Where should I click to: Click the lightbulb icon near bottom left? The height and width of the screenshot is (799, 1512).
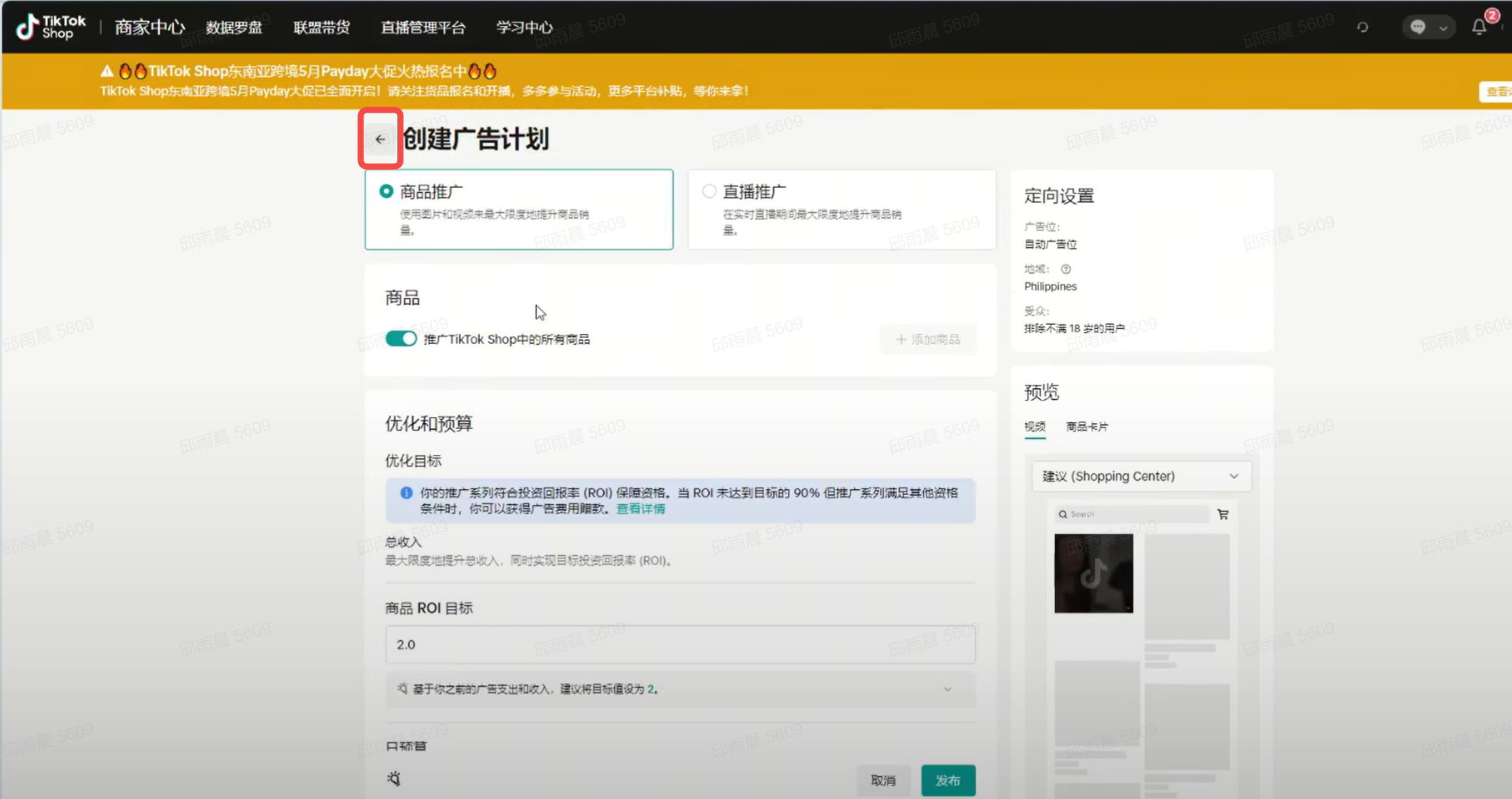pyautogui.click(x=394, y=779)
